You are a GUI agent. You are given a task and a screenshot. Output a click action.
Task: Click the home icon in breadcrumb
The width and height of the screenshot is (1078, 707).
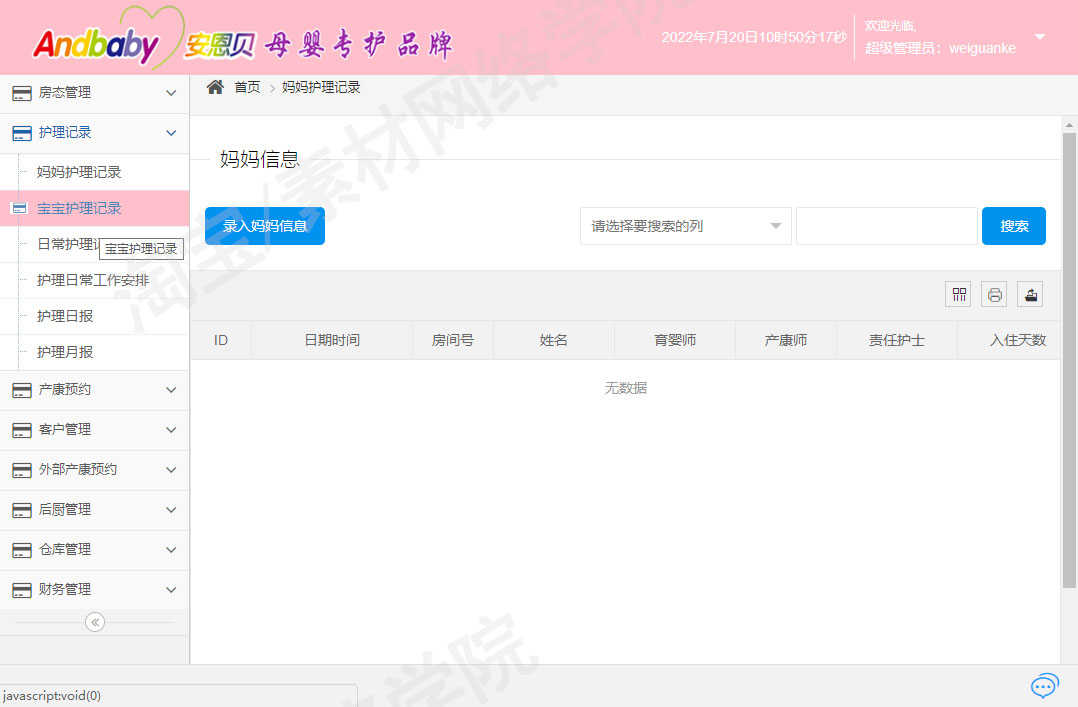pos(215,87)
